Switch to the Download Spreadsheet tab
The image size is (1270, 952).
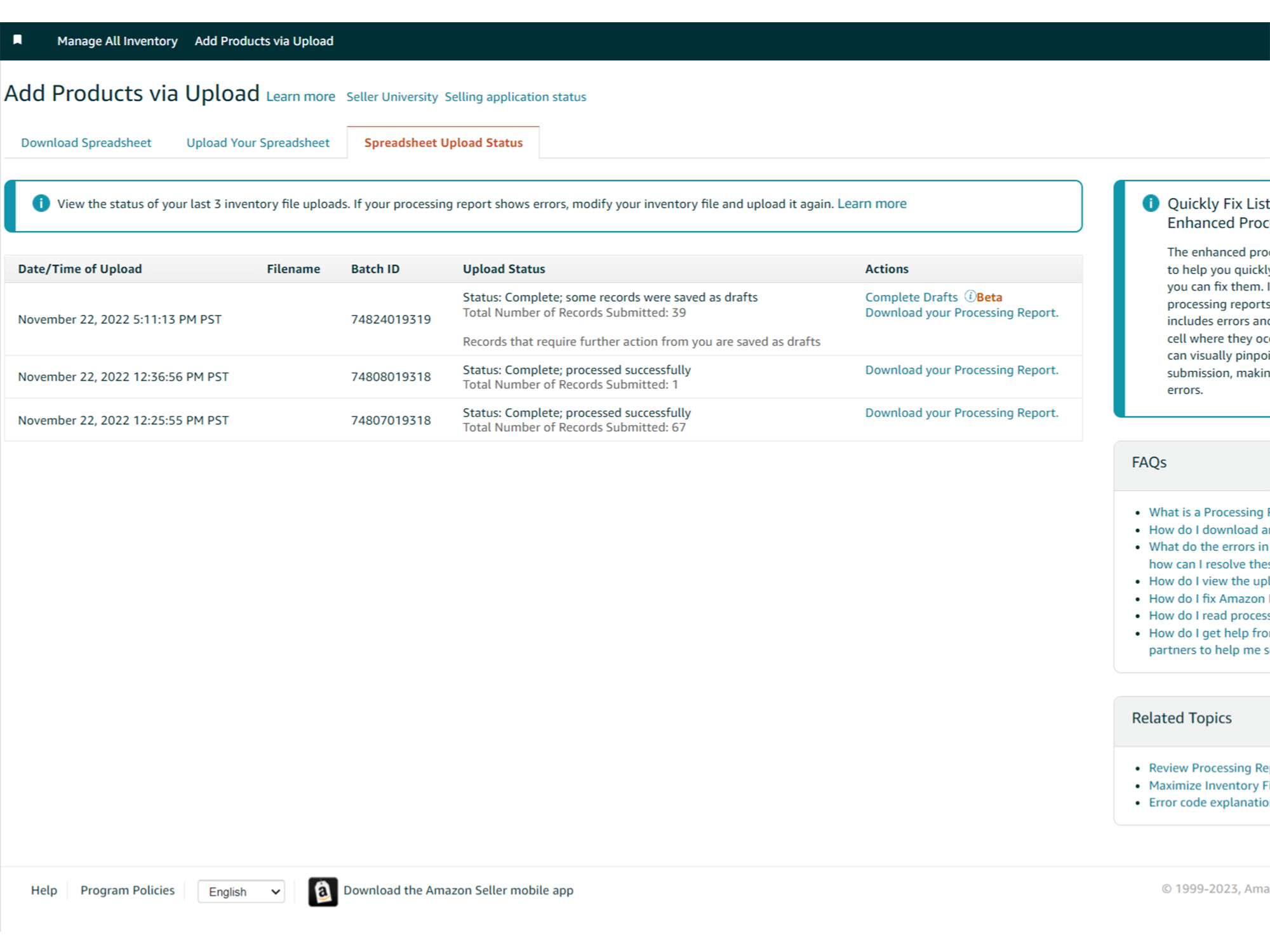click(86, 143)
